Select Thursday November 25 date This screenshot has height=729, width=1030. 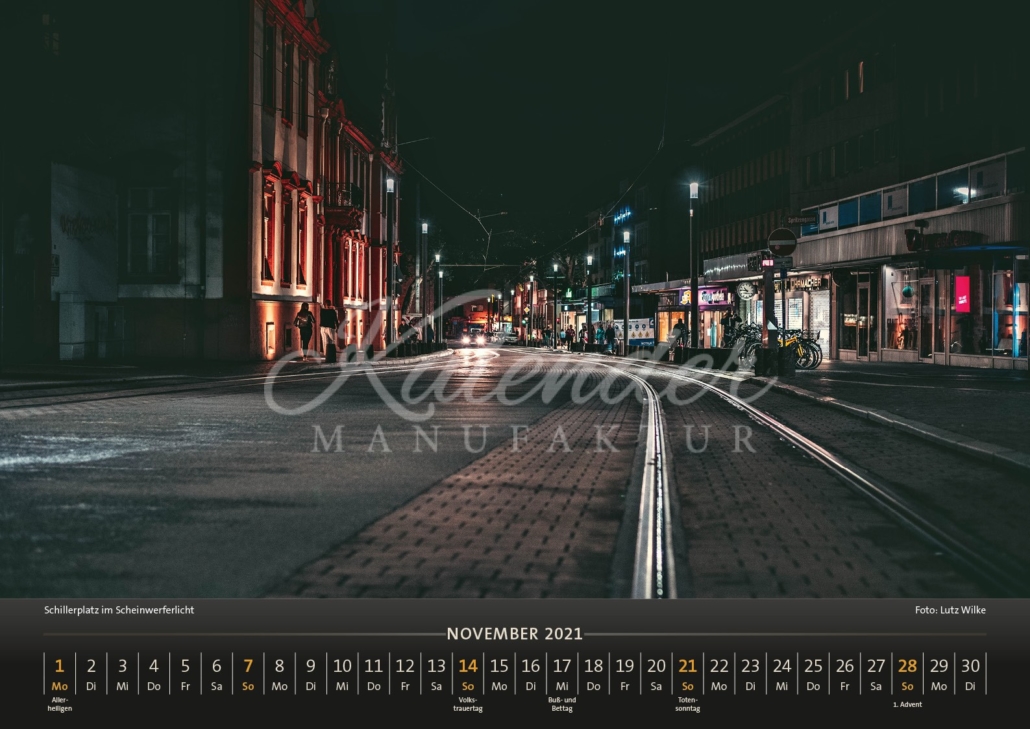pos(813,674)
